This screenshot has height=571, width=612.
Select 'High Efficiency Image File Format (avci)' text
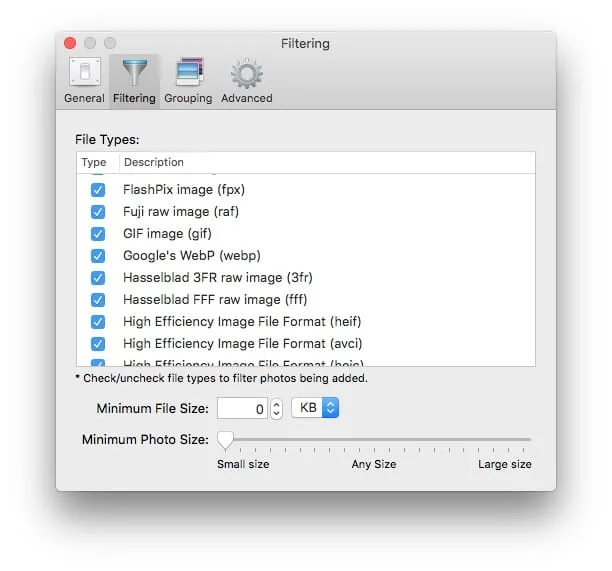point(242,343)
